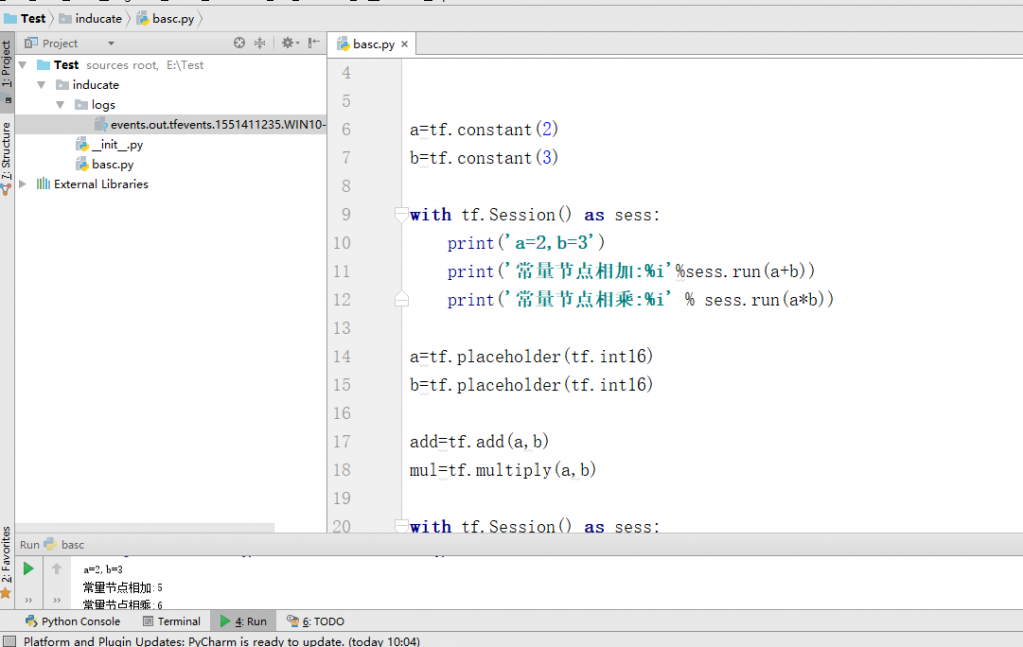Open the Python Console tab

pos(72,621)
